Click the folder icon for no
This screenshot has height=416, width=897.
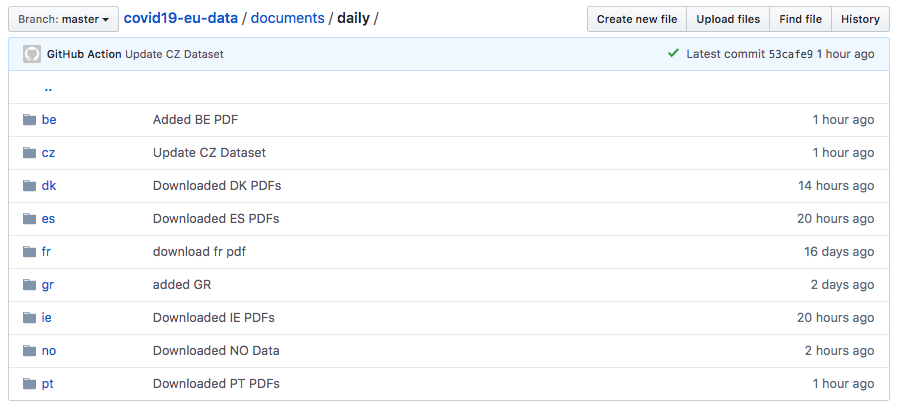(30, 351)
